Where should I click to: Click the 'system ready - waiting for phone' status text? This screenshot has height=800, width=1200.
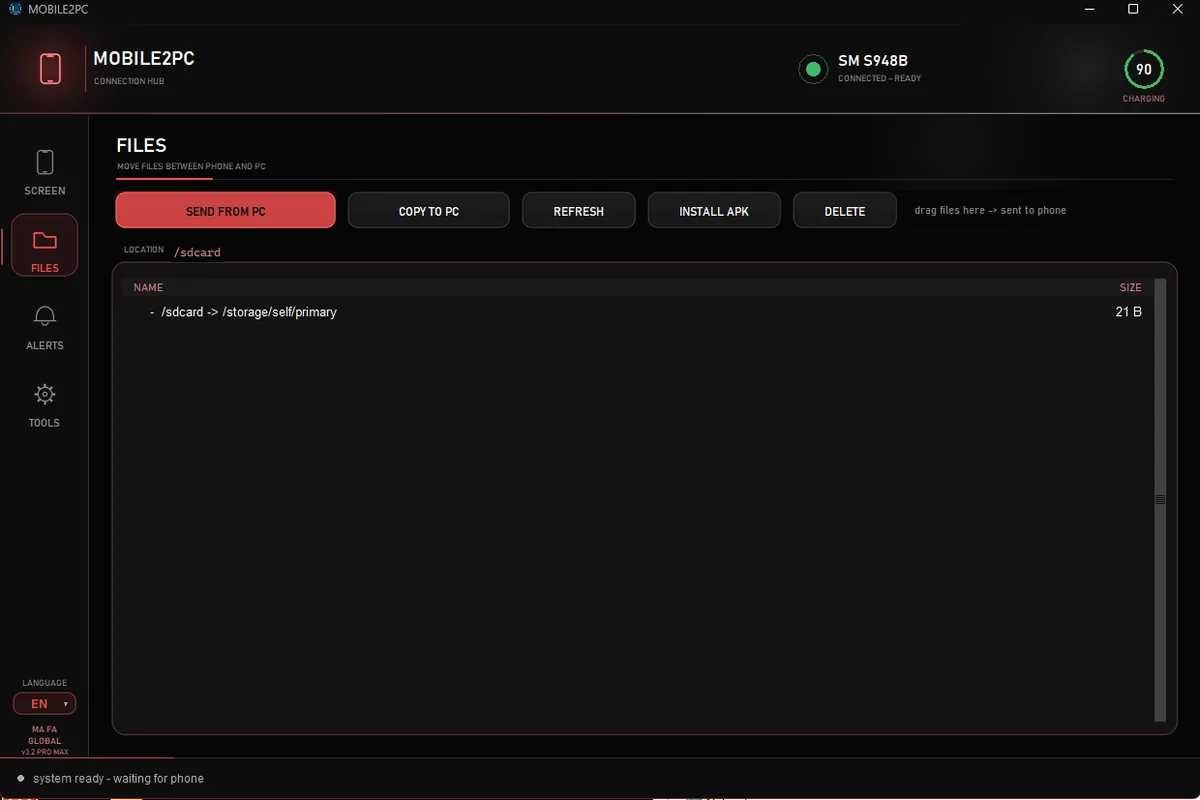(x=118, y=778)
